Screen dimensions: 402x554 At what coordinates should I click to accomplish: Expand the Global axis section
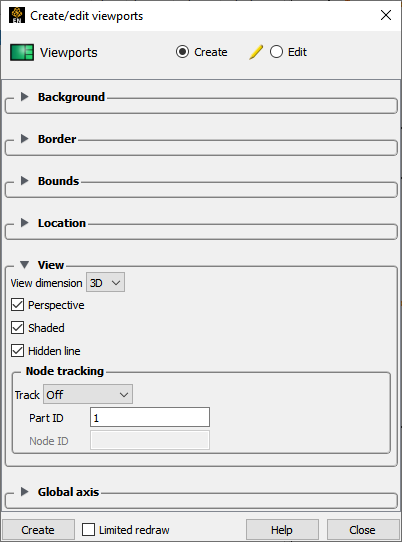(24, 491)
